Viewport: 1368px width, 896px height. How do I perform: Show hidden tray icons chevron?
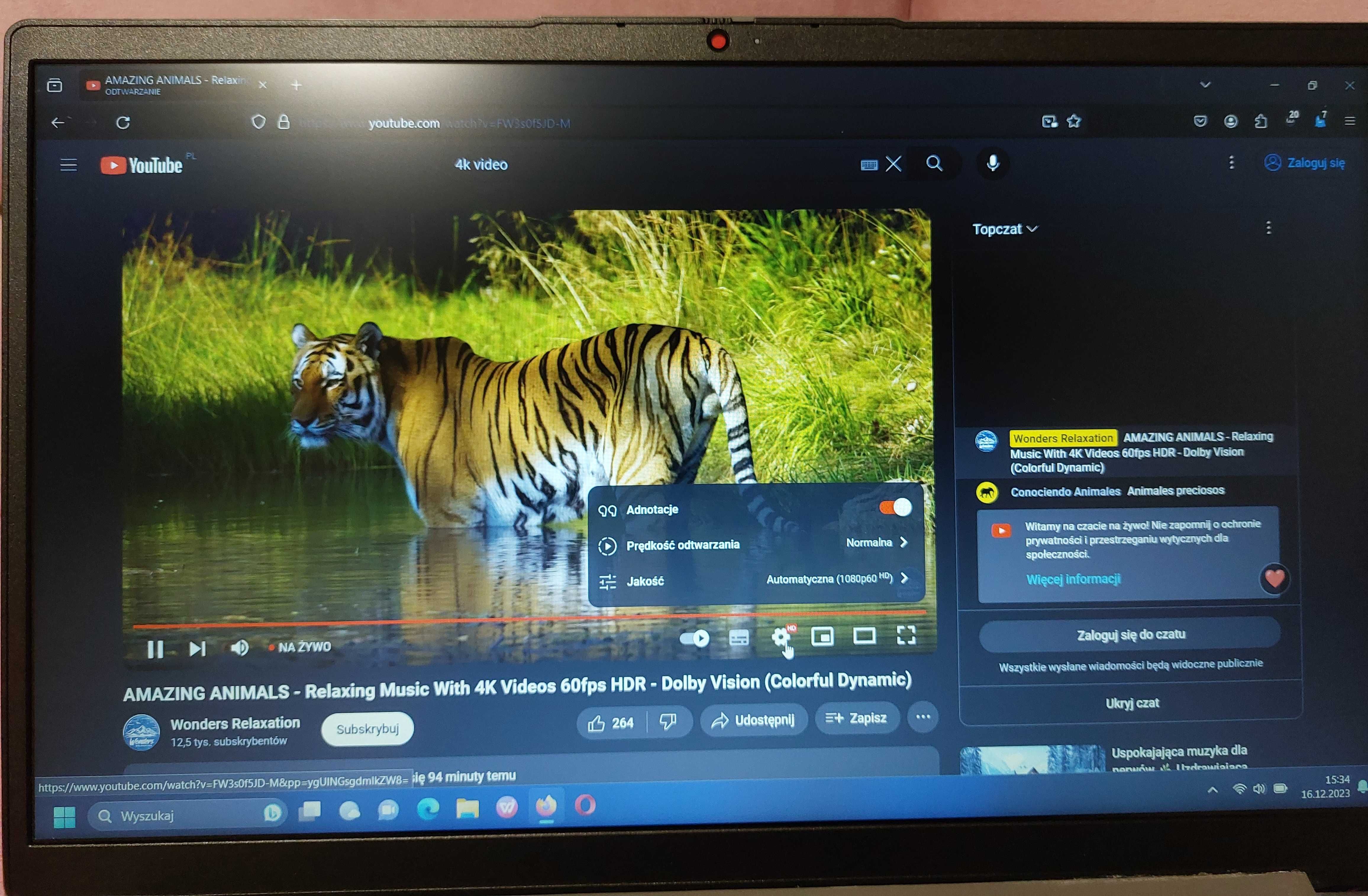(1213, 790)
